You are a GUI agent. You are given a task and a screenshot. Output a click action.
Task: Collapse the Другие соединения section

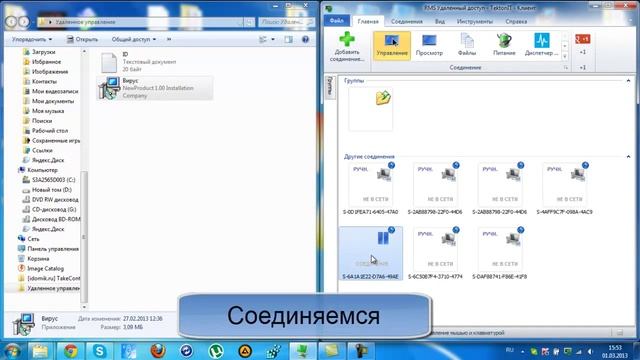[628, 157]
